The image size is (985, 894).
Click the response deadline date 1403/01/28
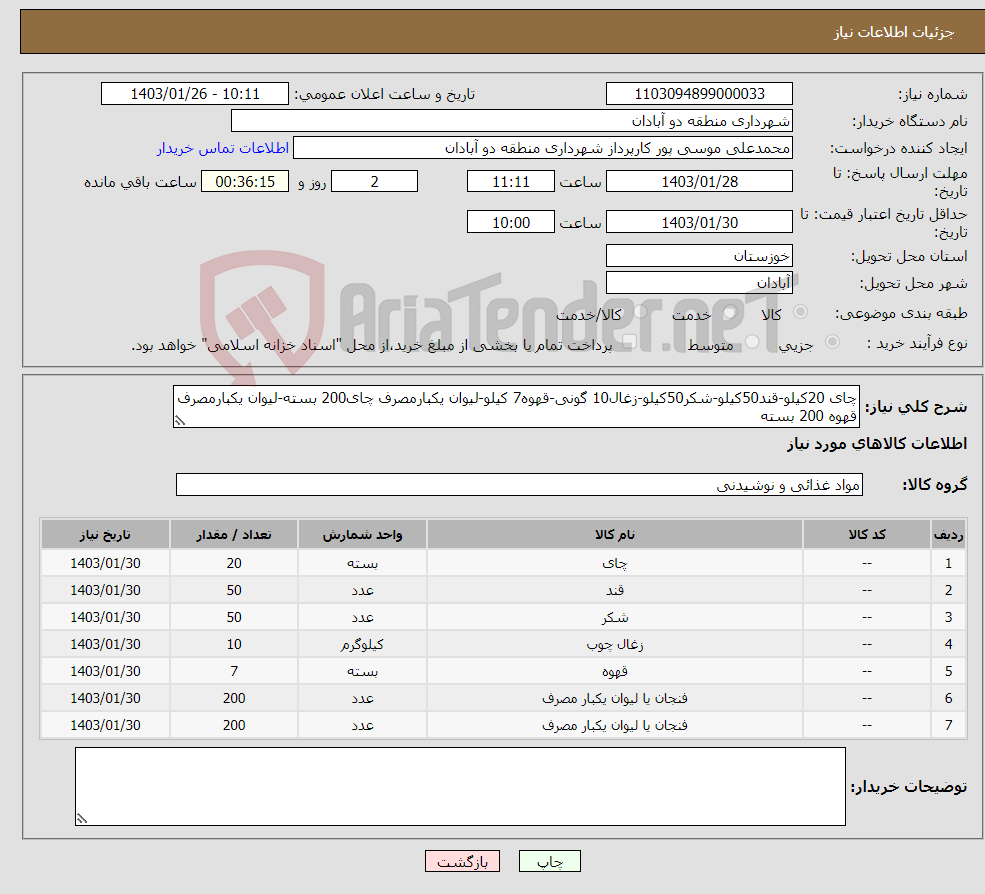(699, 182)
